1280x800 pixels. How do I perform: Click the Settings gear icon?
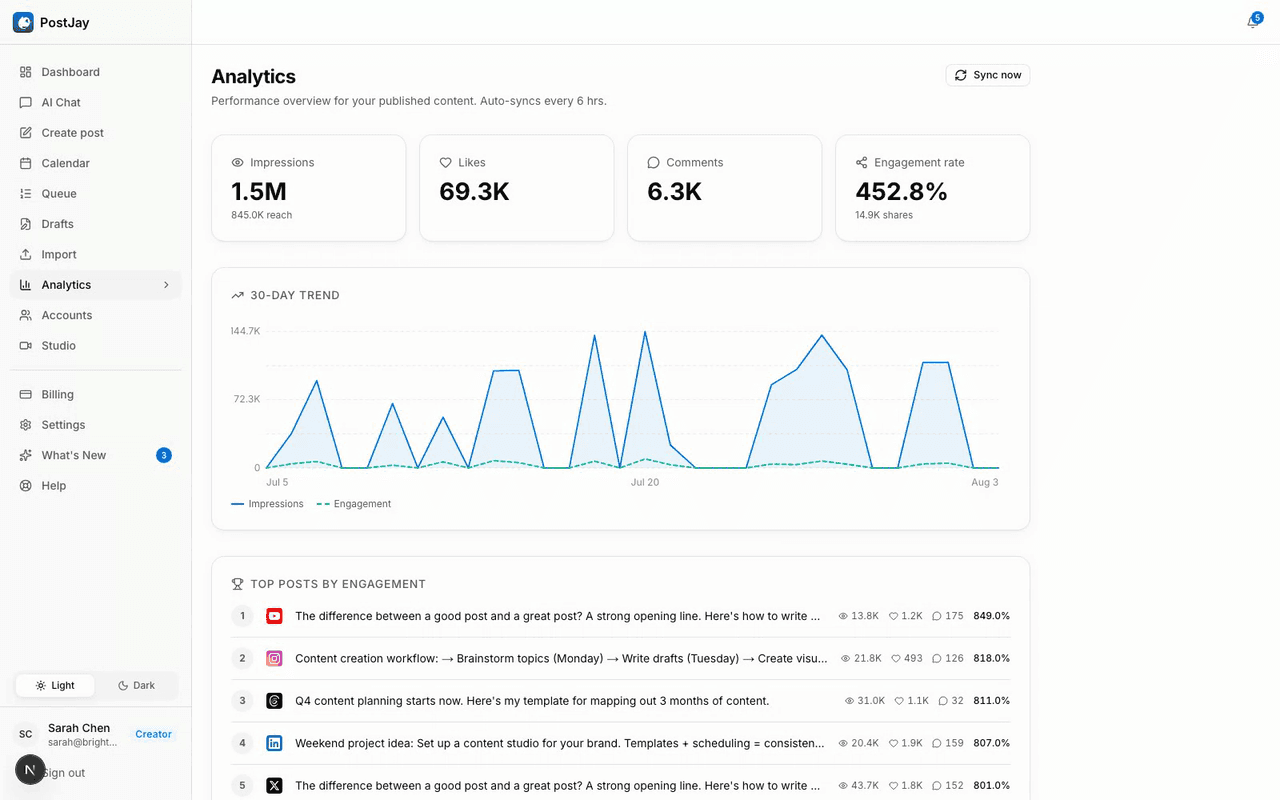(26, 425)
